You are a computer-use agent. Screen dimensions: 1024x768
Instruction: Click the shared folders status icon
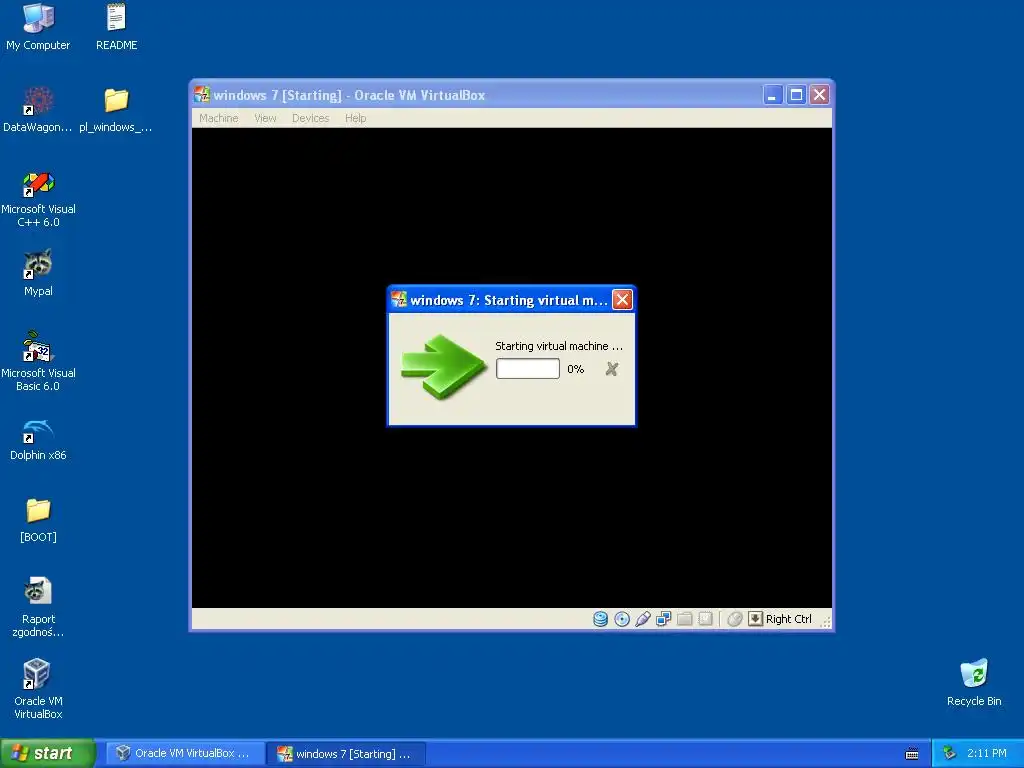(x=684, y=618)
